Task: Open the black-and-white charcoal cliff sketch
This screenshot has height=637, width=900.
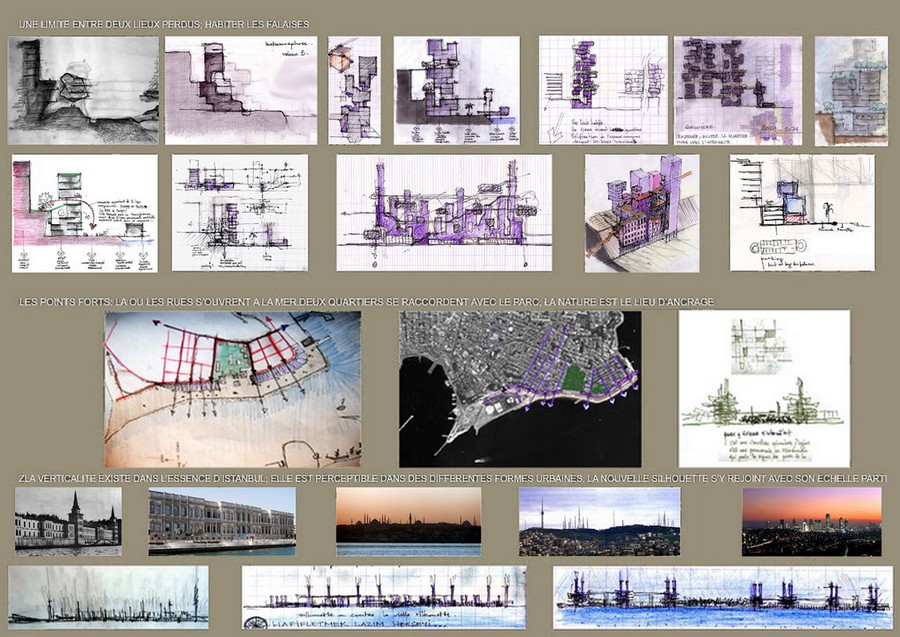Action: pyautogui.click(x=83, y=91)
